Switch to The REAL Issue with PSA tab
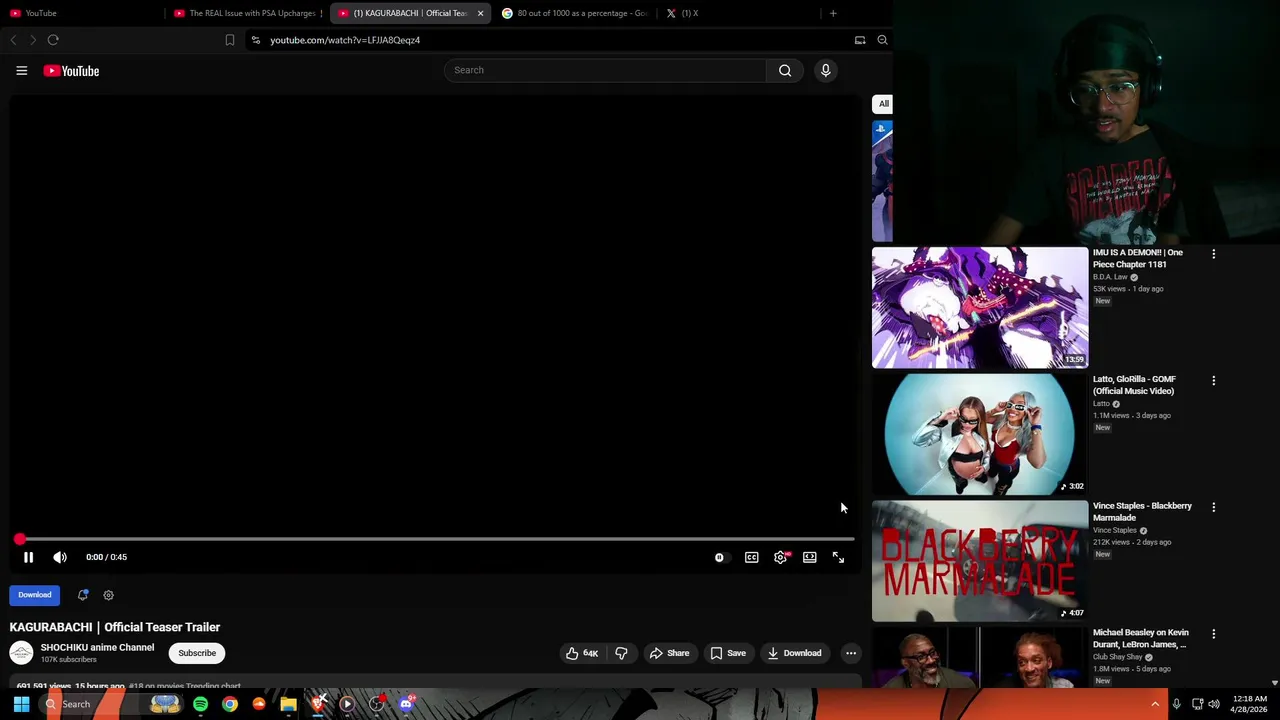Image resolution: width=1280 pixels, height=720 pixels. pos(247,13)
